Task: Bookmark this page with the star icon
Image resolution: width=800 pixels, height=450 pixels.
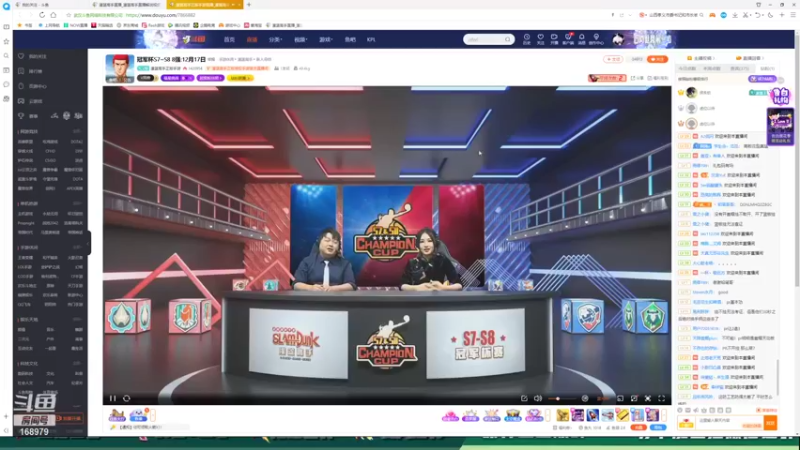Action: pos(68,15)
